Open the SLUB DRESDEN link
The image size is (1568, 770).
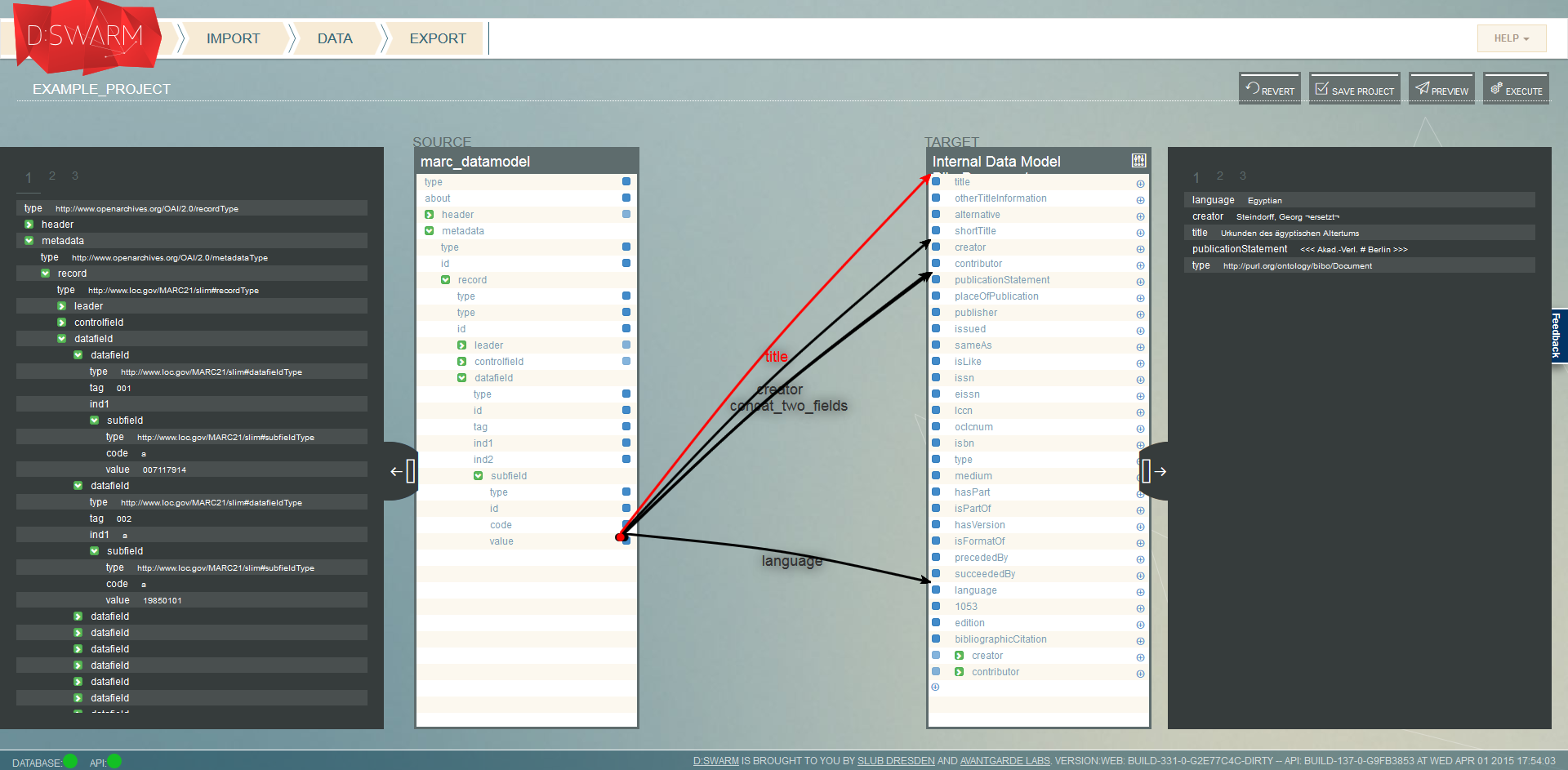[x=895, y=760]
